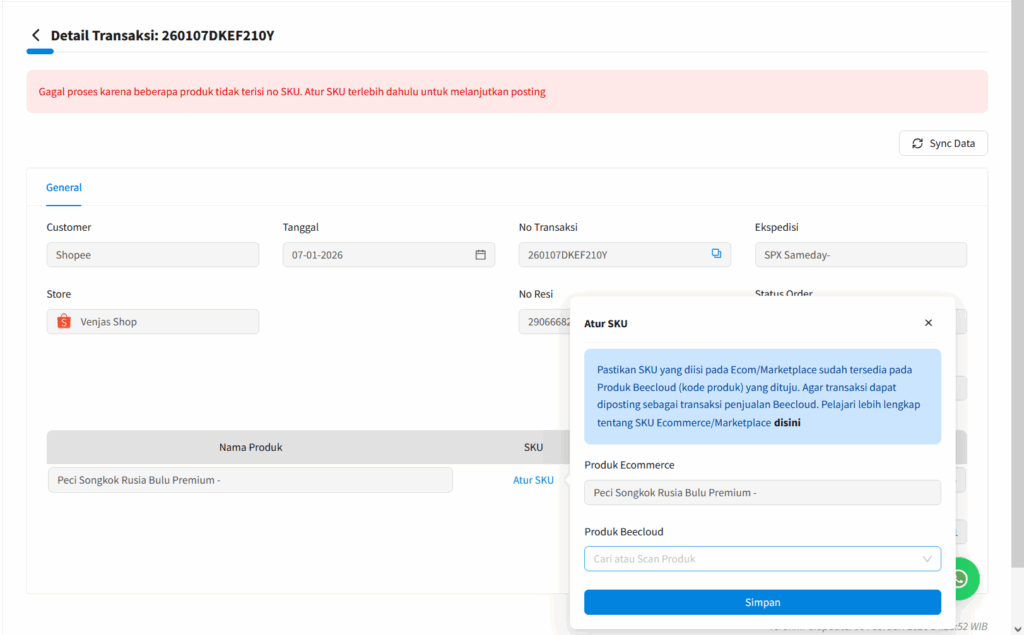The image size is (1024, 635).
Task: Click the refresh icon on Sync Data
Action: (917, 143)
